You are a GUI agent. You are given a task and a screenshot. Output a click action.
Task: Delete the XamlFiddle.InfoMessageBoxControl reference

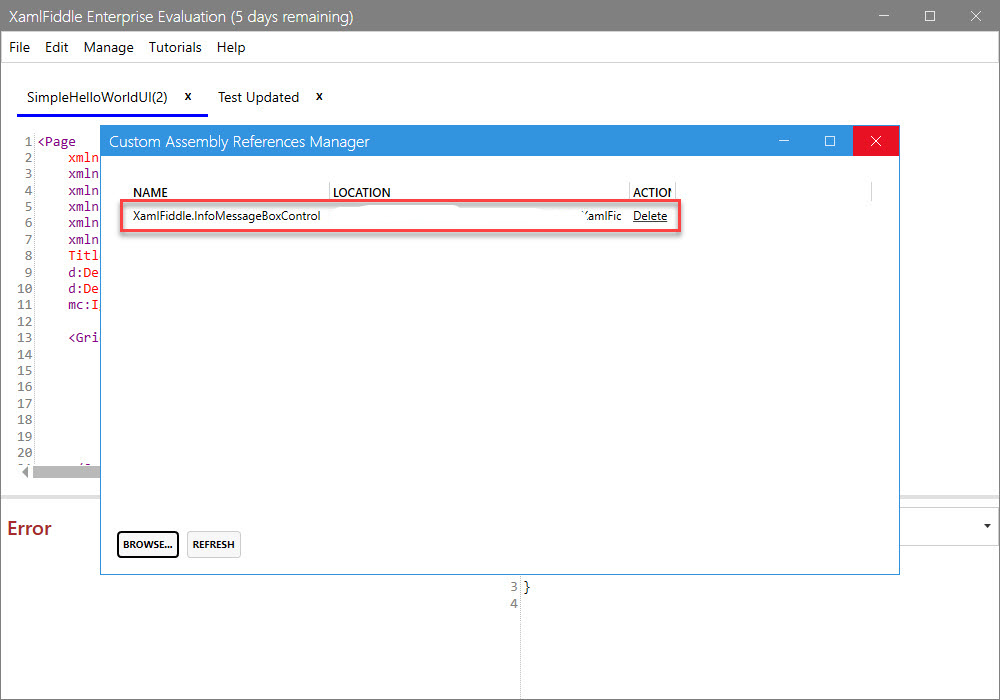[x=650, y=216]
